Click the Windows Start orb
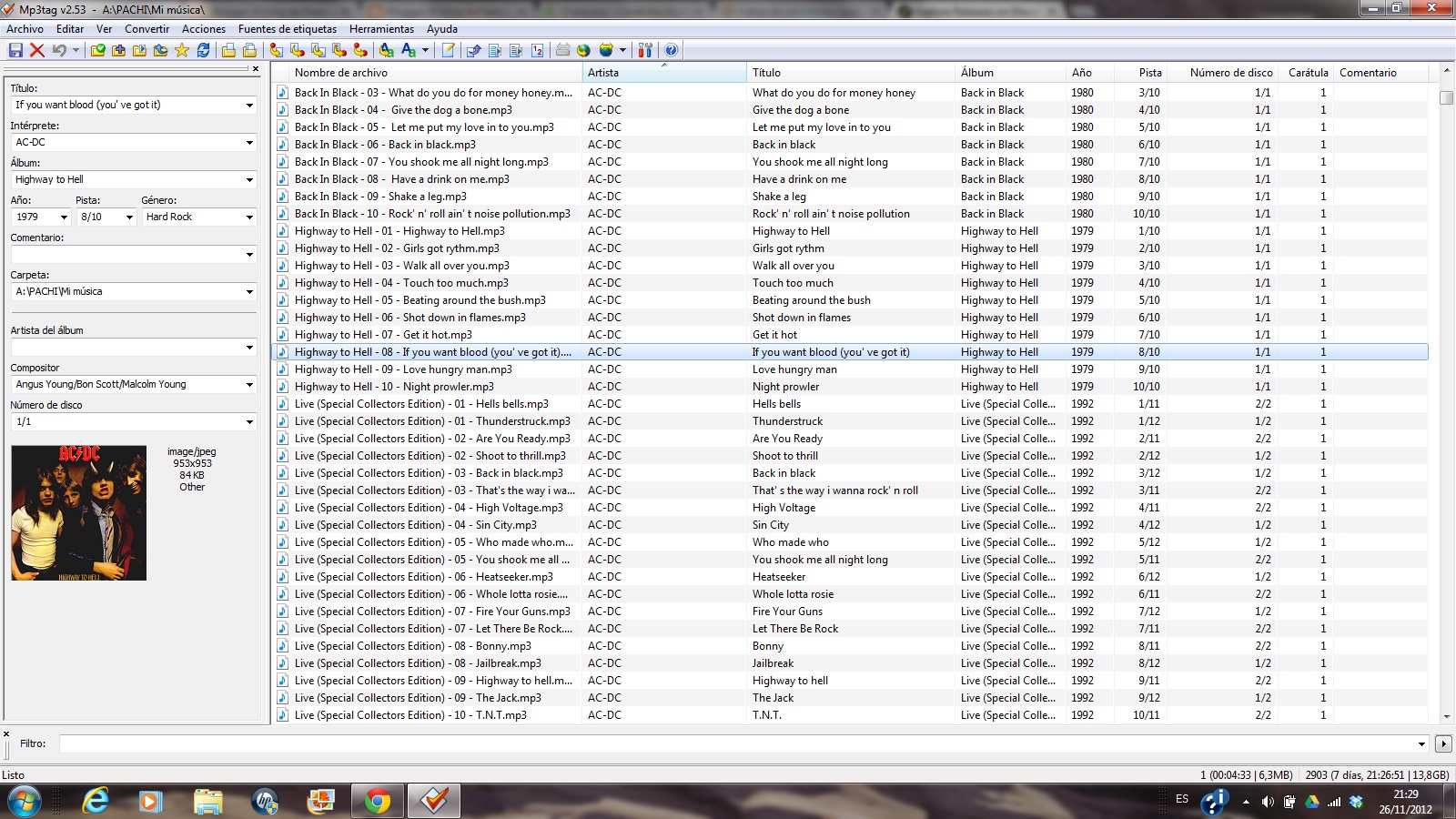This screenshot has width=1456, height=819. (x=25, y=801)
